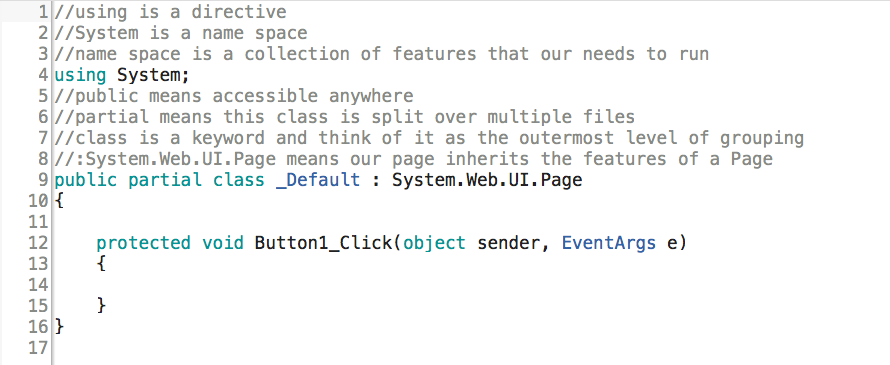Click the 'public' keyword on line 9
Viewport: 890px width, 365px height.
[x=86, y=181]
